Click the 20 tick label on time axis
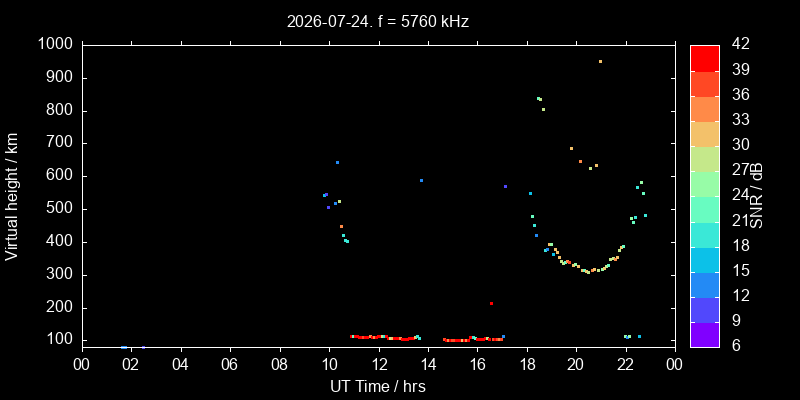The image size is (800, 400). (577, 365)
